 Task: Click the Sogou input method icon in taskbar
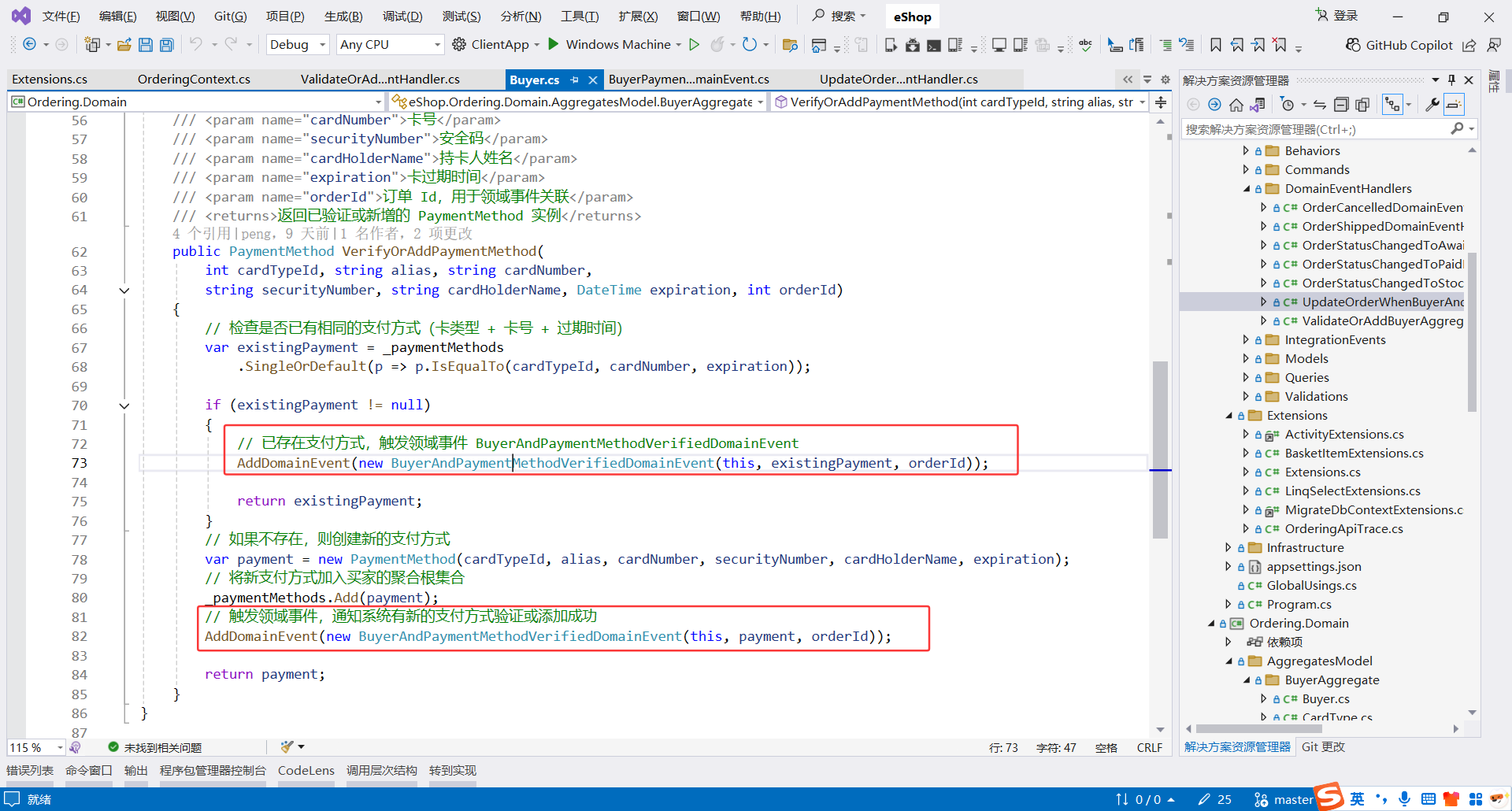[x=1329, y=798]
